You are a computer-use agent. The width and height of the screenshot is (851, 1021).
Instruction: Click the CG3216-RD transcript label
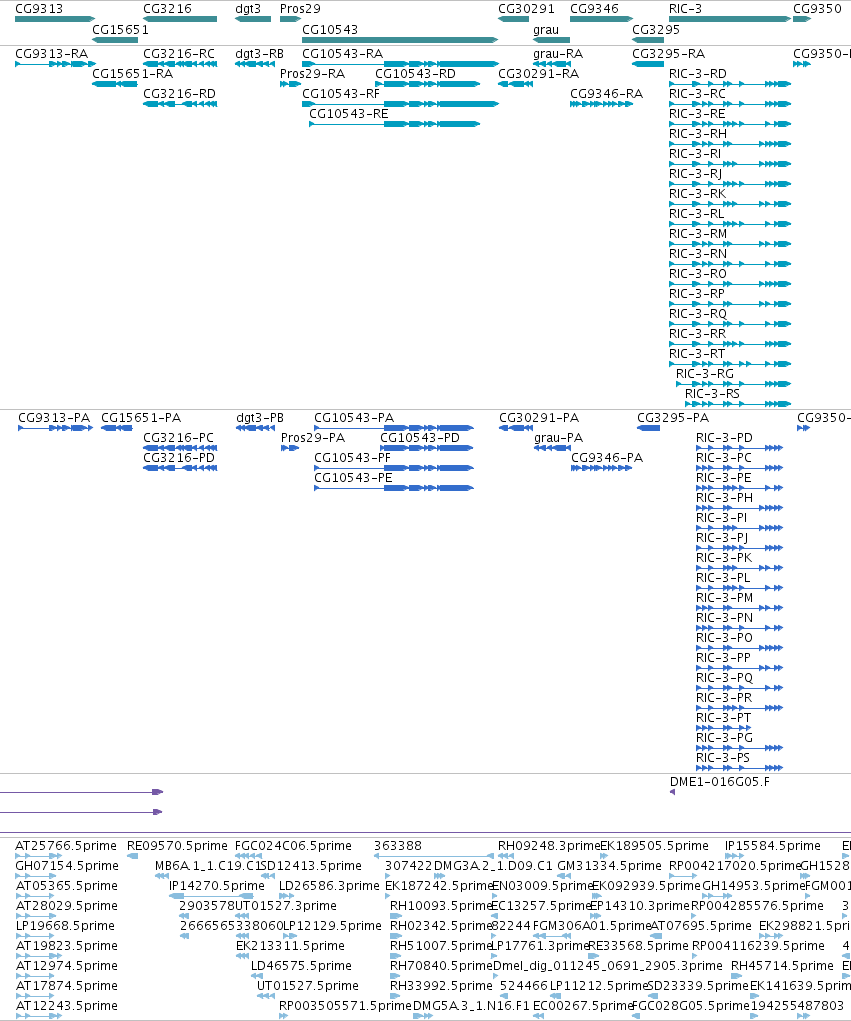(179, 93)
